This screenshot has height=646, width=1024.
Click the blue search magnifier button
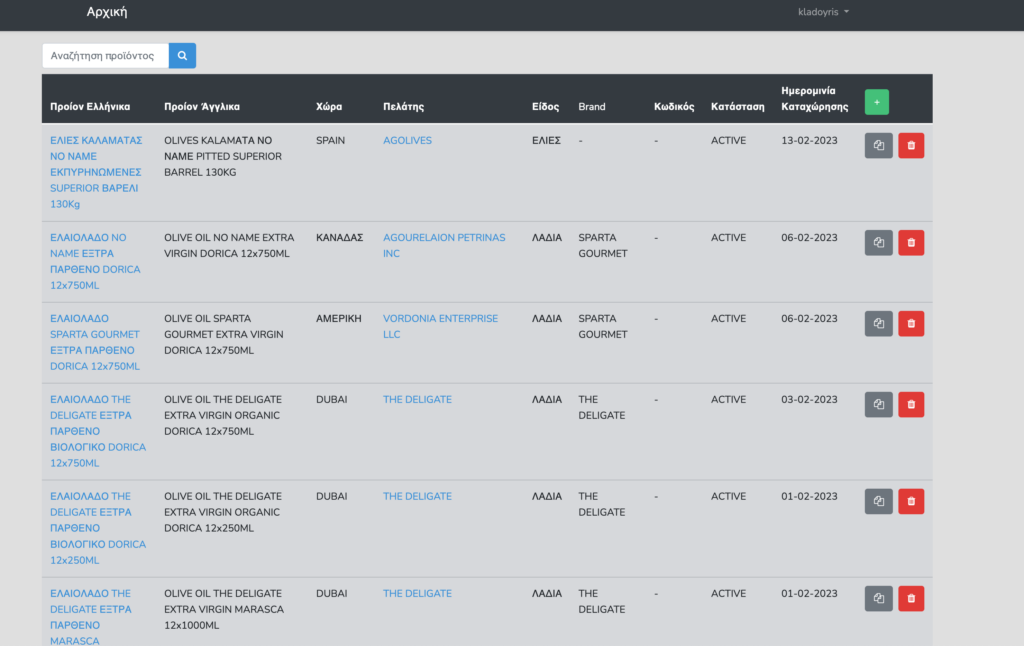(182, 56)
